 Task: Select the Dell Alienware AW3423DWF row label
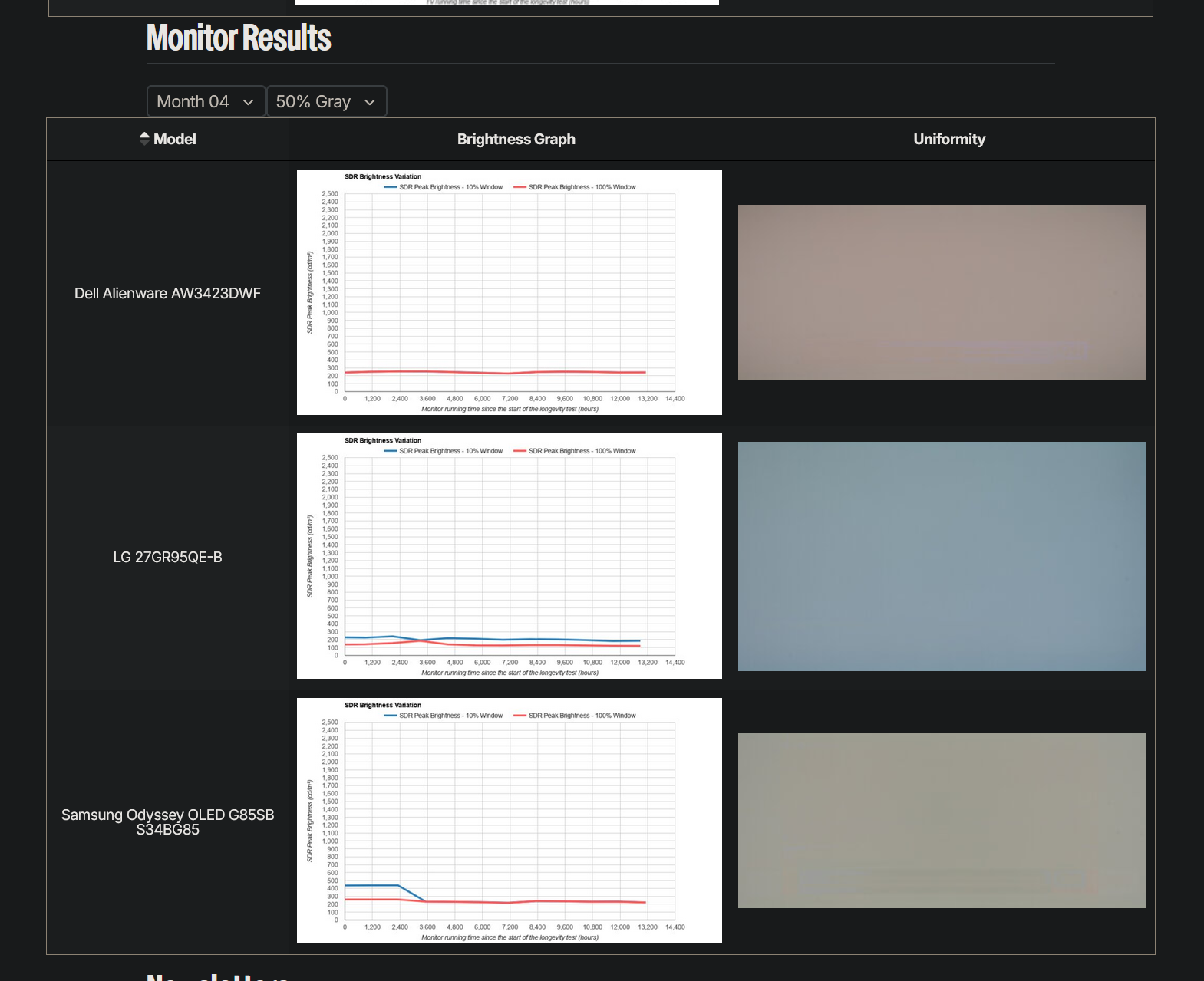(x=167, y=293)
